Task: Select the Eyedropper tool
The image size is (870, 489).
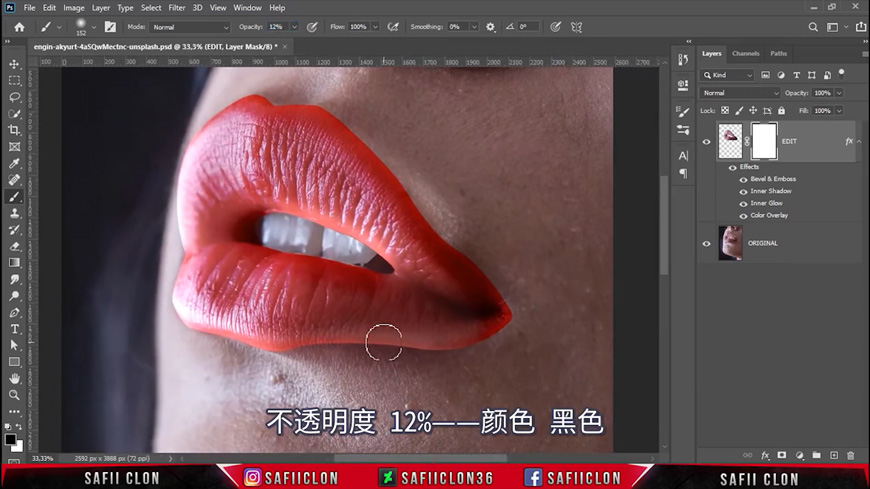Action: (x=14, y=164)
